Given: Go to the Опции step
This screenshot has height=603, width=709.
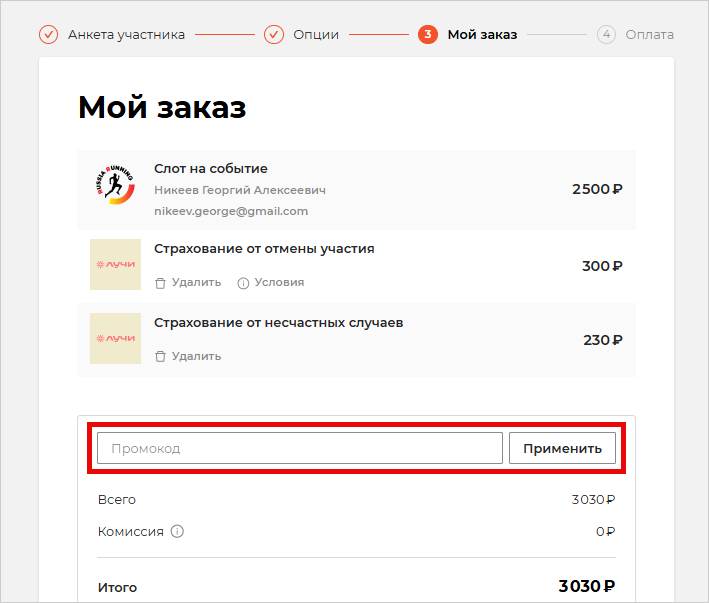Looking at the screenshot, I should click(316, 35).
